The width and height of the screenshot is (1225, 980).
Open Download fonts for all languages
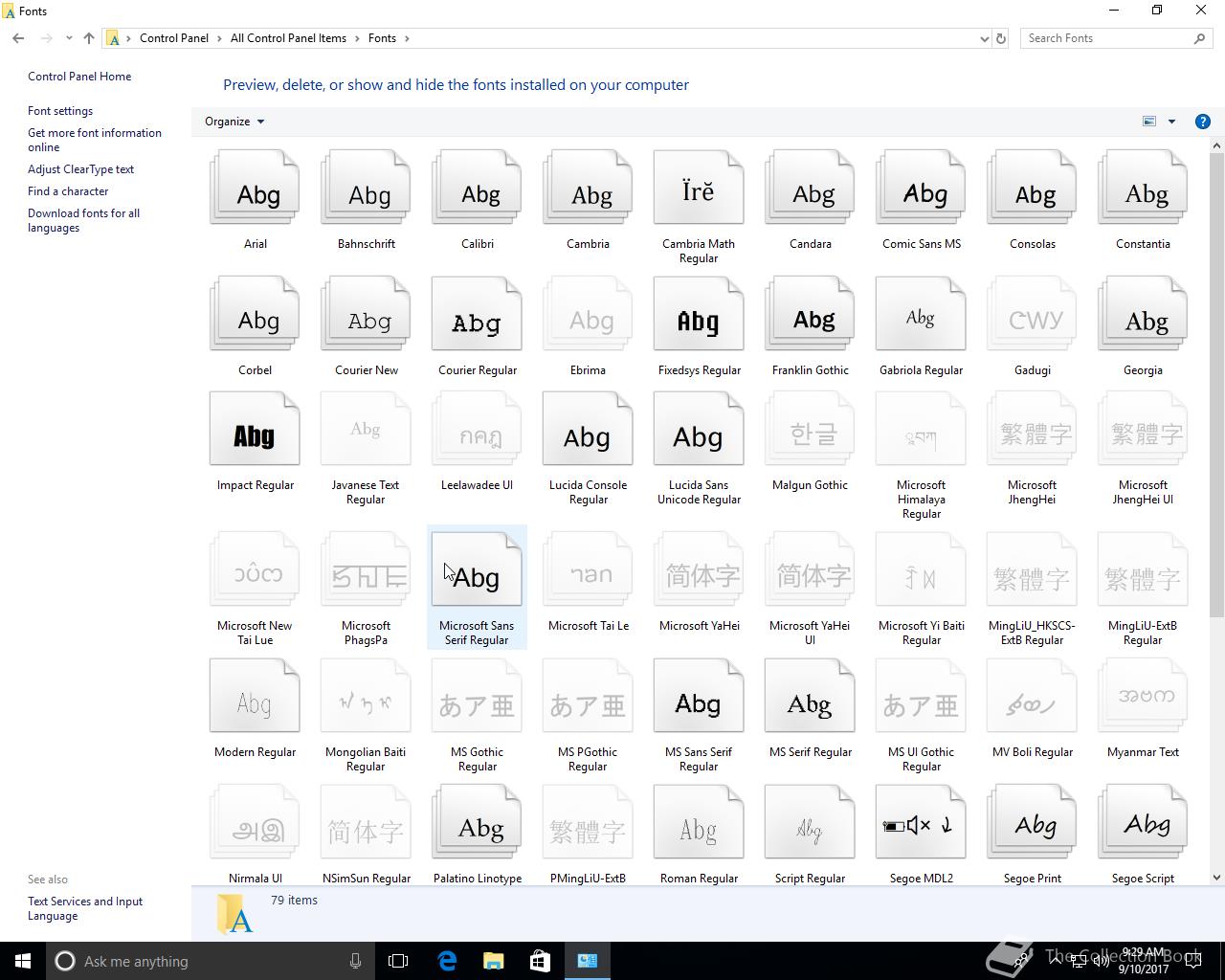83,220
